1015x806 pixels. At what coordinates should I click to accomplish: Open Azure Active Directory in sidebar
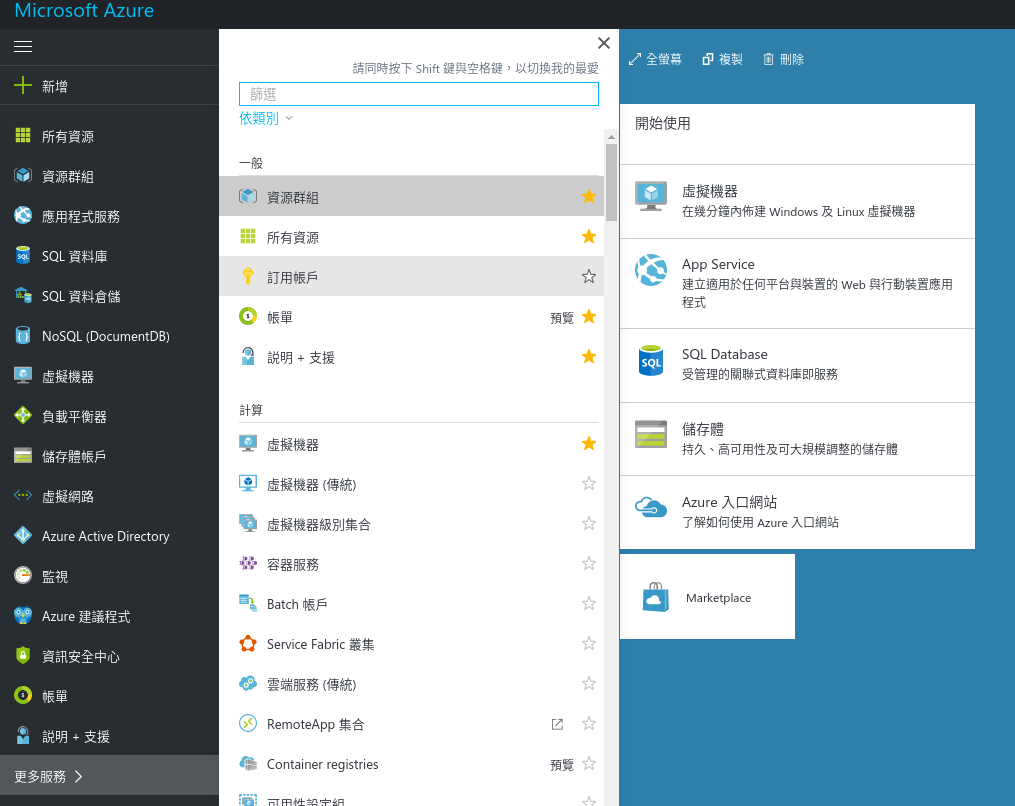[x=109, y=536]
